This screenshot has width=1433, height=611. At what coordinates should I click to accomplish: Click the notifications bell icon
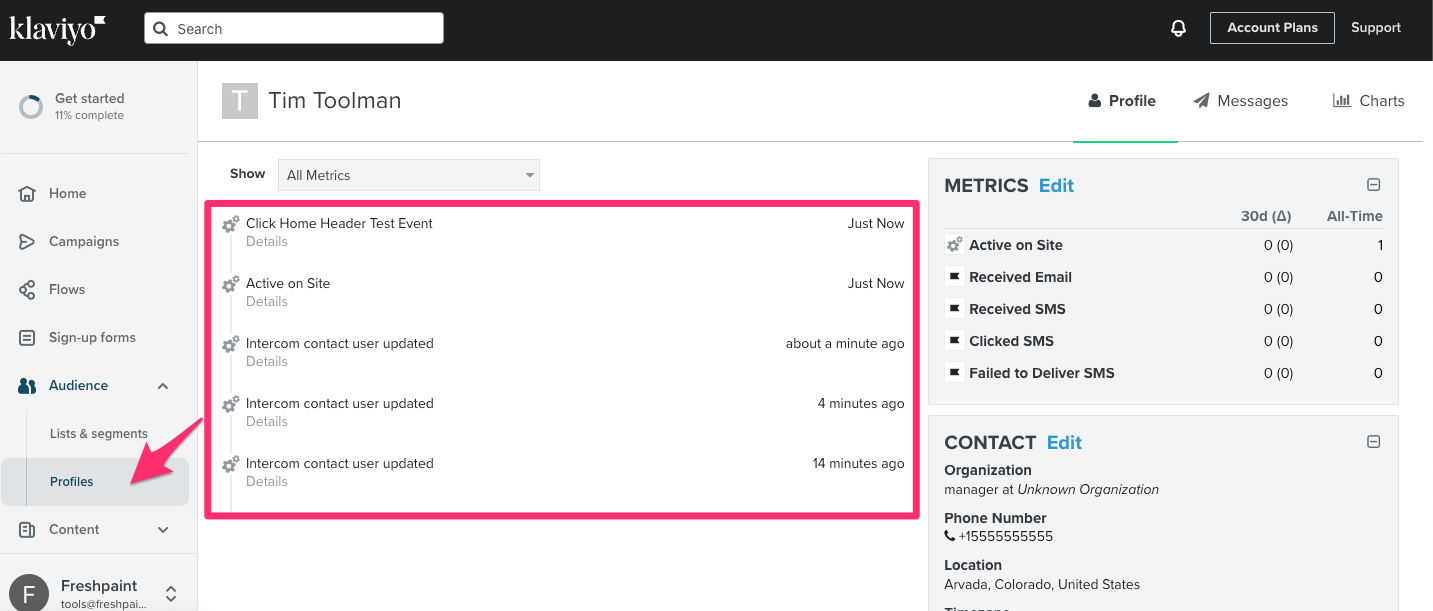(1178, 28)
